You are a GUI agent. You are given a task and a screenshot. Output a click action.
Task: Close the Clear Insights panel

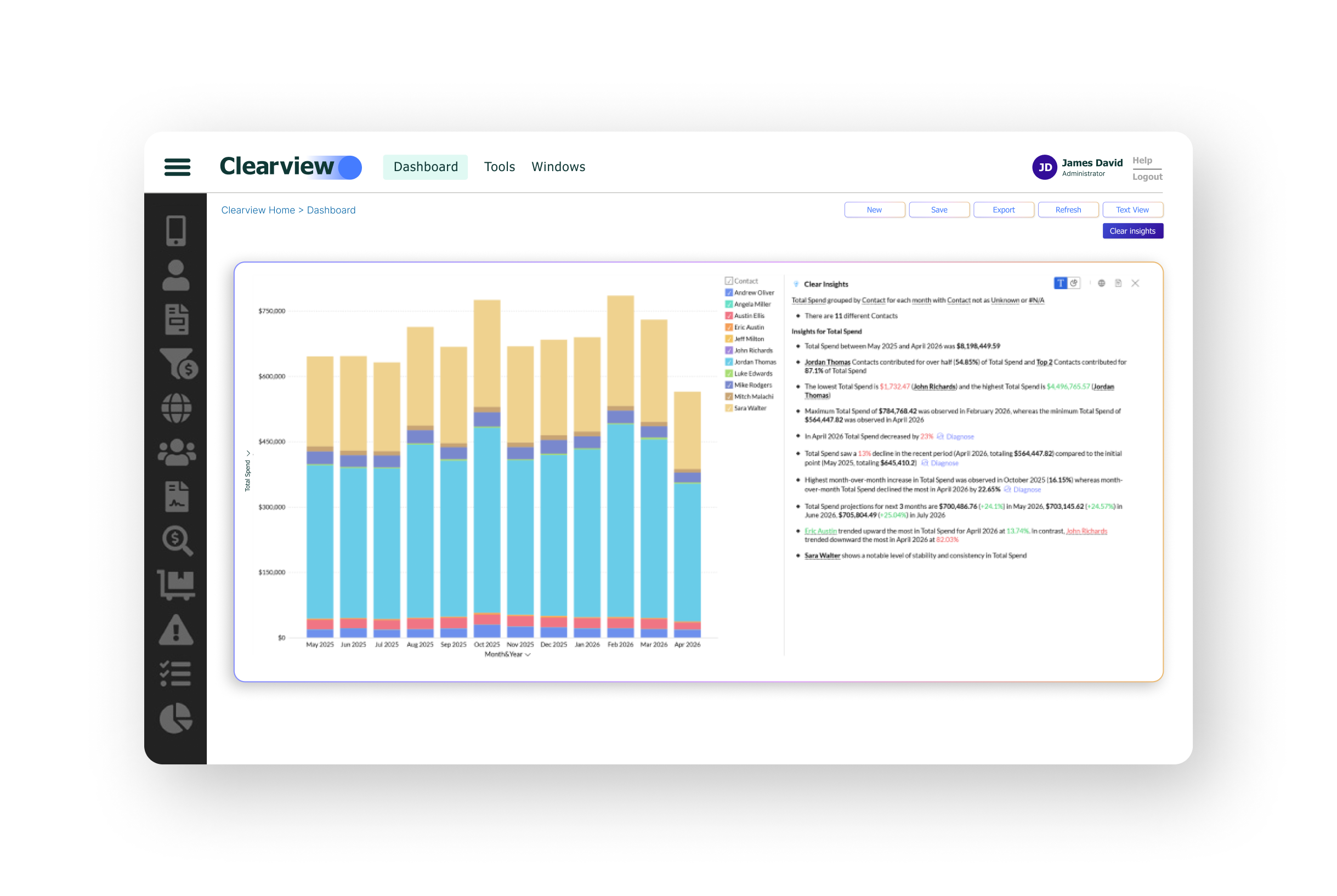click(x=1135, y=283)
